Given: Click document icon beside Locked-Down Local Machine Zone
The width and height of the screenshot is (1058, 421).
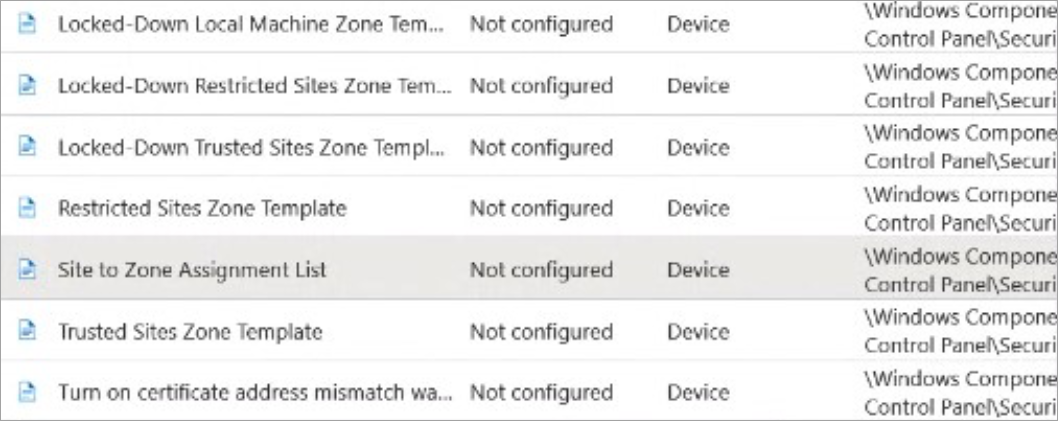Looking at the screenshot, I should click(x=29, y=24).
